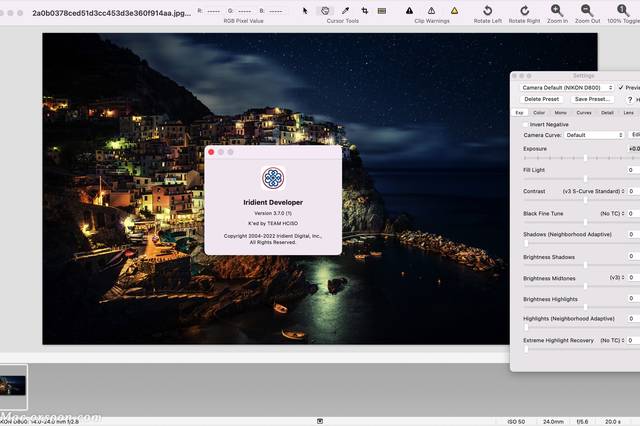This screenshot has width=640, height=426.
Task: Click the "24.0mm" status bar value
Action: (553, 422)
